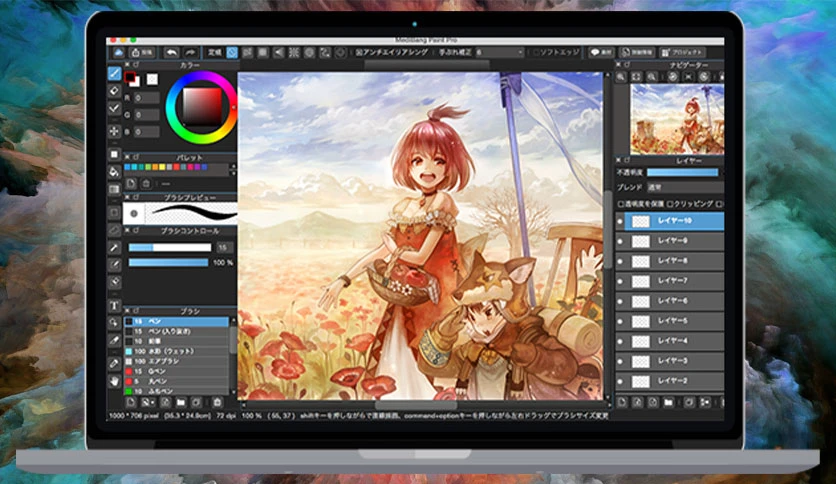
Task: Click プロジェクト button in toolbar
Action: tap(682, 52)
